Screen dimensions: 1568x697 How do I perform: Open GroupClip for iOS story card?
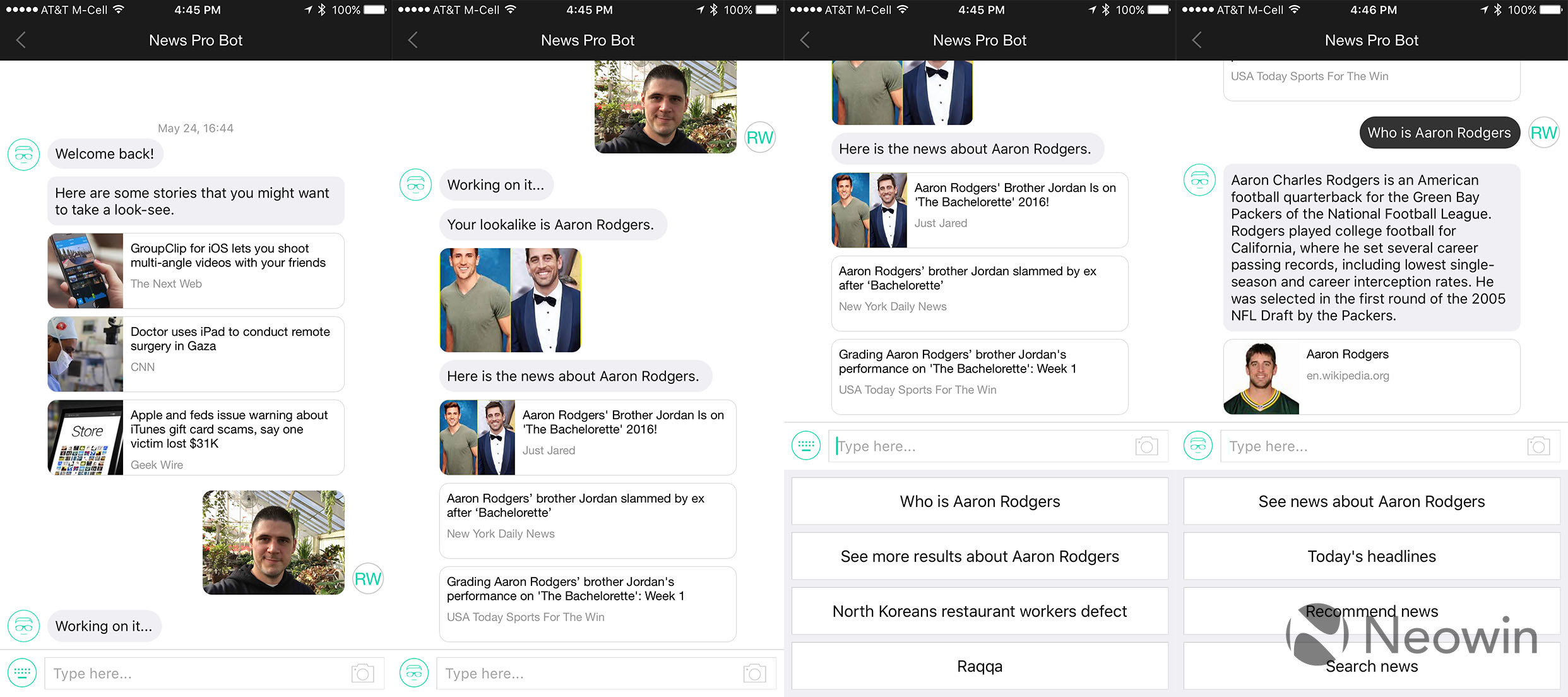[196, 270]
